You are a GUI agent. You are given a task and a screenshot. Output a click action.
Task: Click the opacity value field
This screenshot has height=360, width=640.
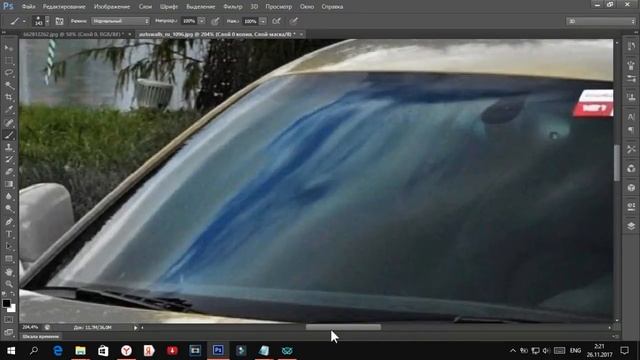click(x=189, y=21)
